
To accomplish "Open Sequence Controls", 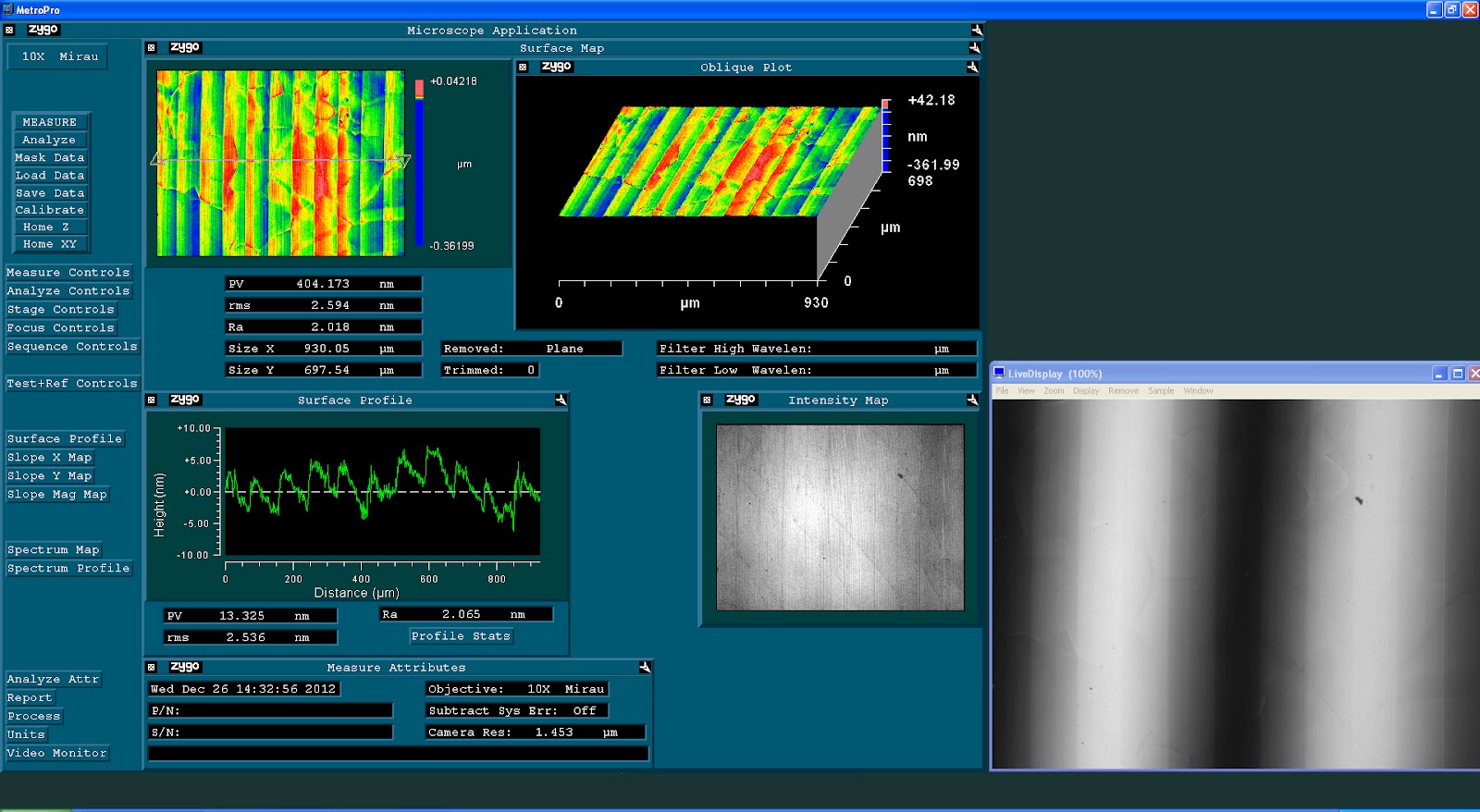I will click(x=72, y=347).
